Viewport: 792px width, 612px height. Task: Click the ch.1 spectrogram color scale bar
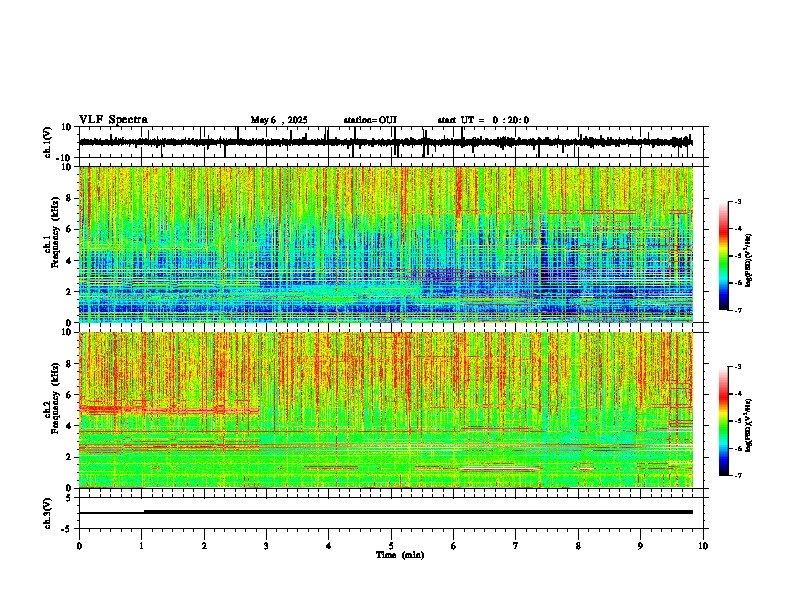pyautogui.click(x=724, y=256)
